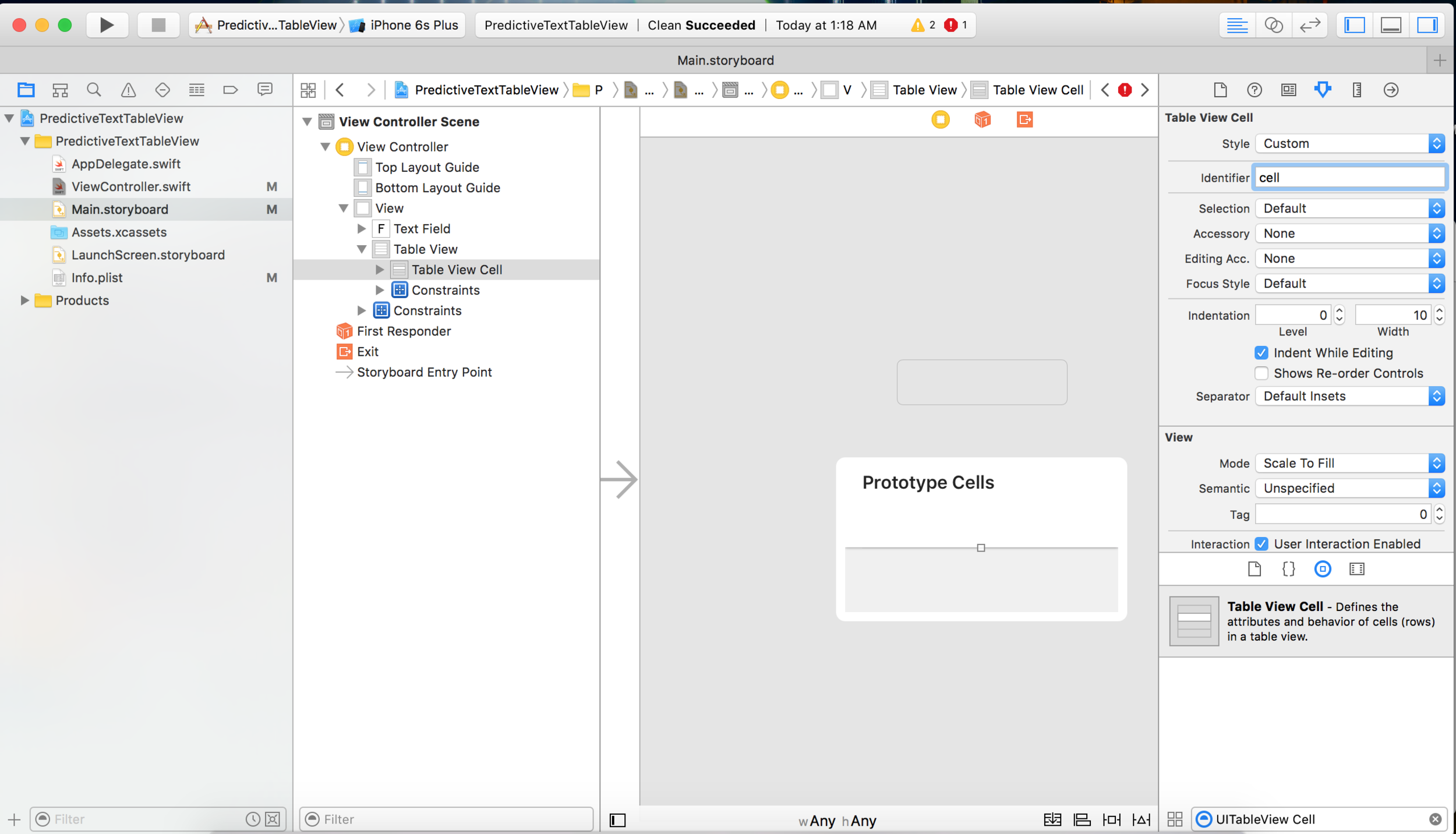Click the Identifier field containing cell

pos(1349,178)
